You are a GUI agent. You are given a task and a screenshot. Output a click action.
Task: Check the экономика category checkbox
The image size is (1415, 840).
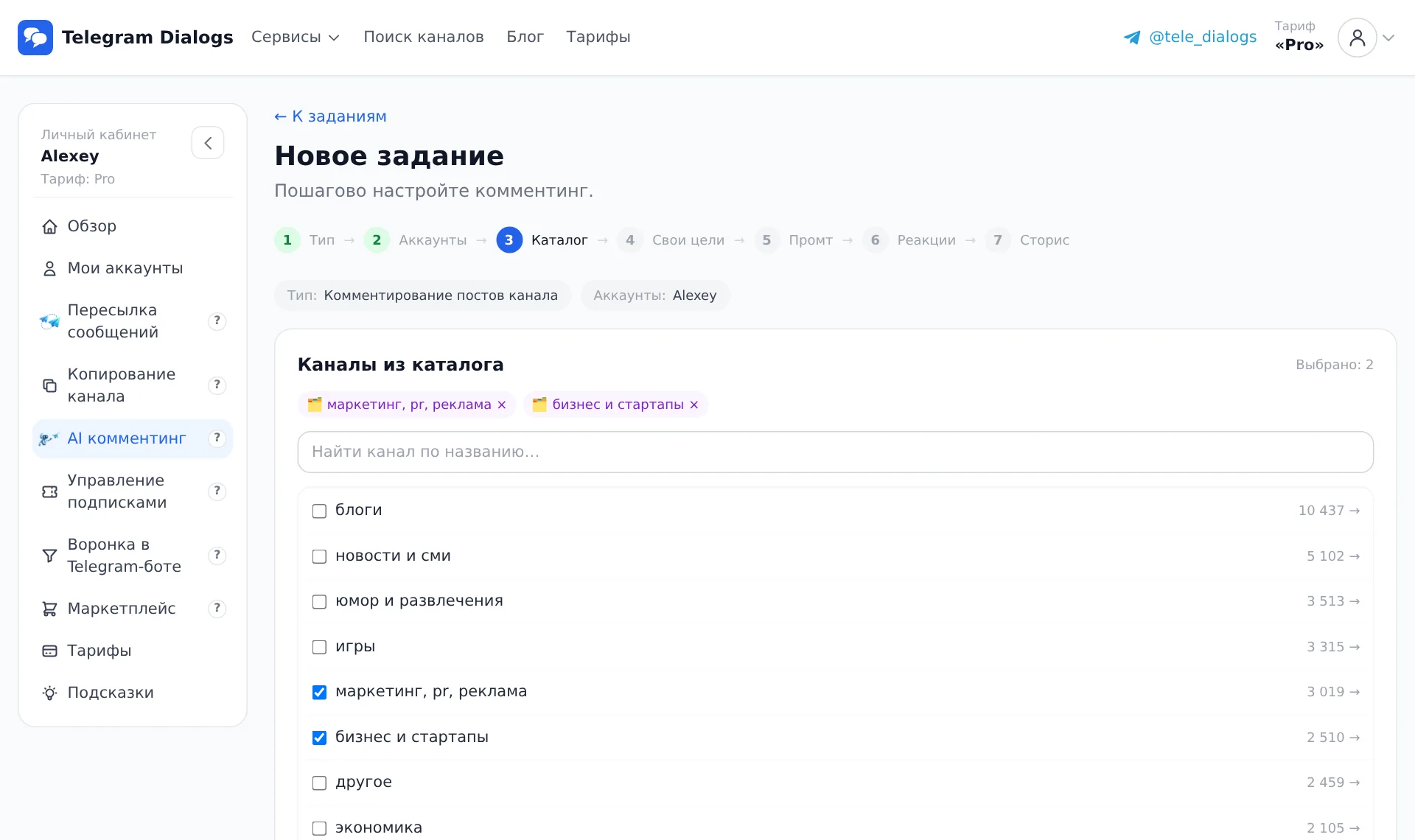(x=319, y=828)
